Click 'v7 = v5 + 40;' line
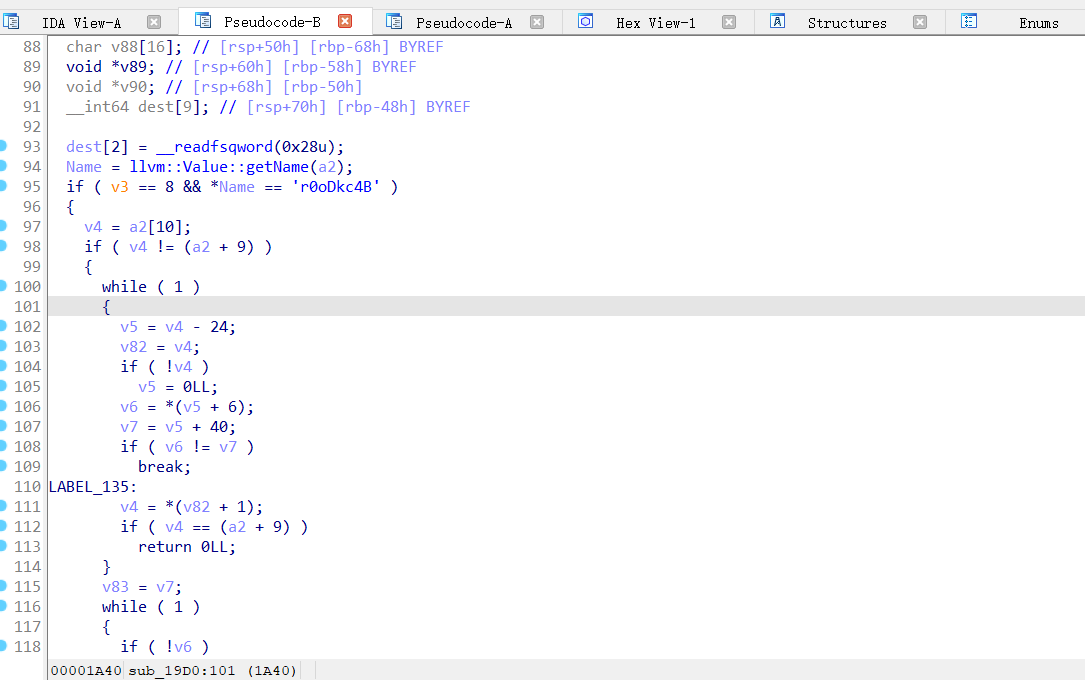Screen dimensions: 1085x680 [178, 427]
